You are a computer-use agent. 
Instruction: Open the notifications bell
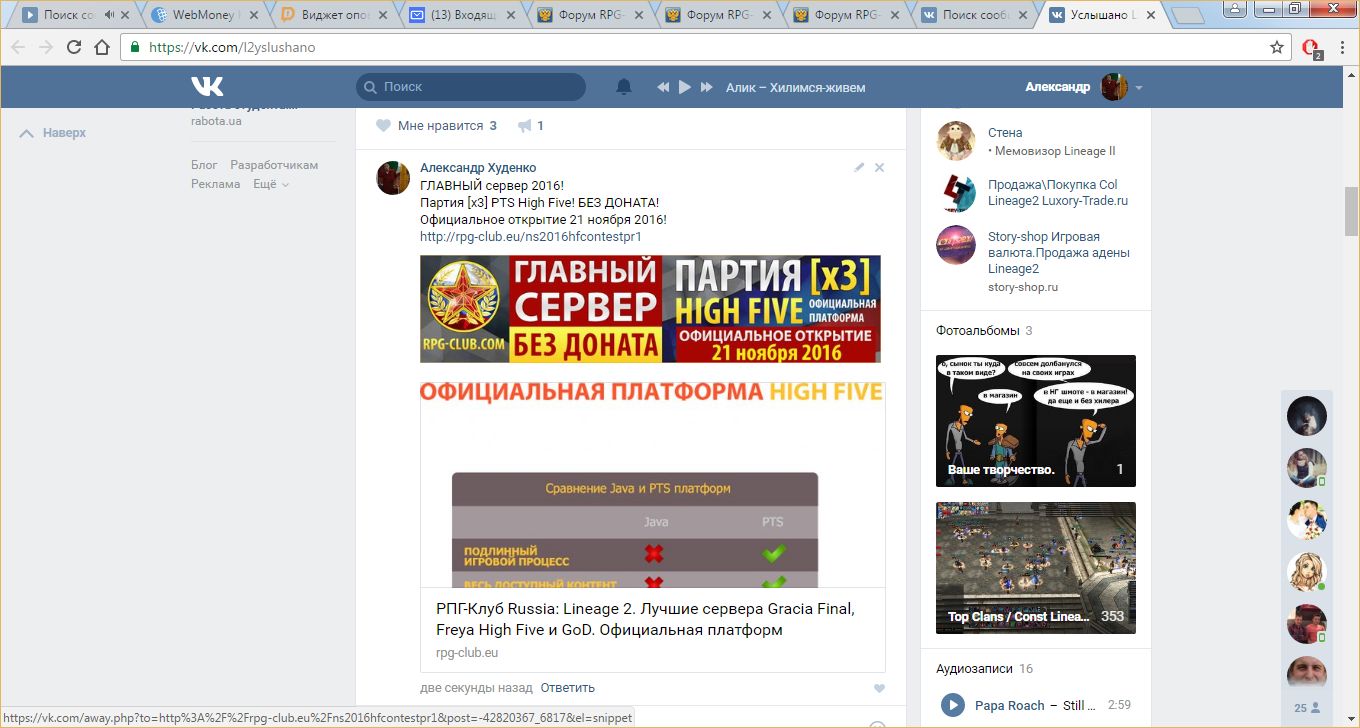(x=624, y=87)
